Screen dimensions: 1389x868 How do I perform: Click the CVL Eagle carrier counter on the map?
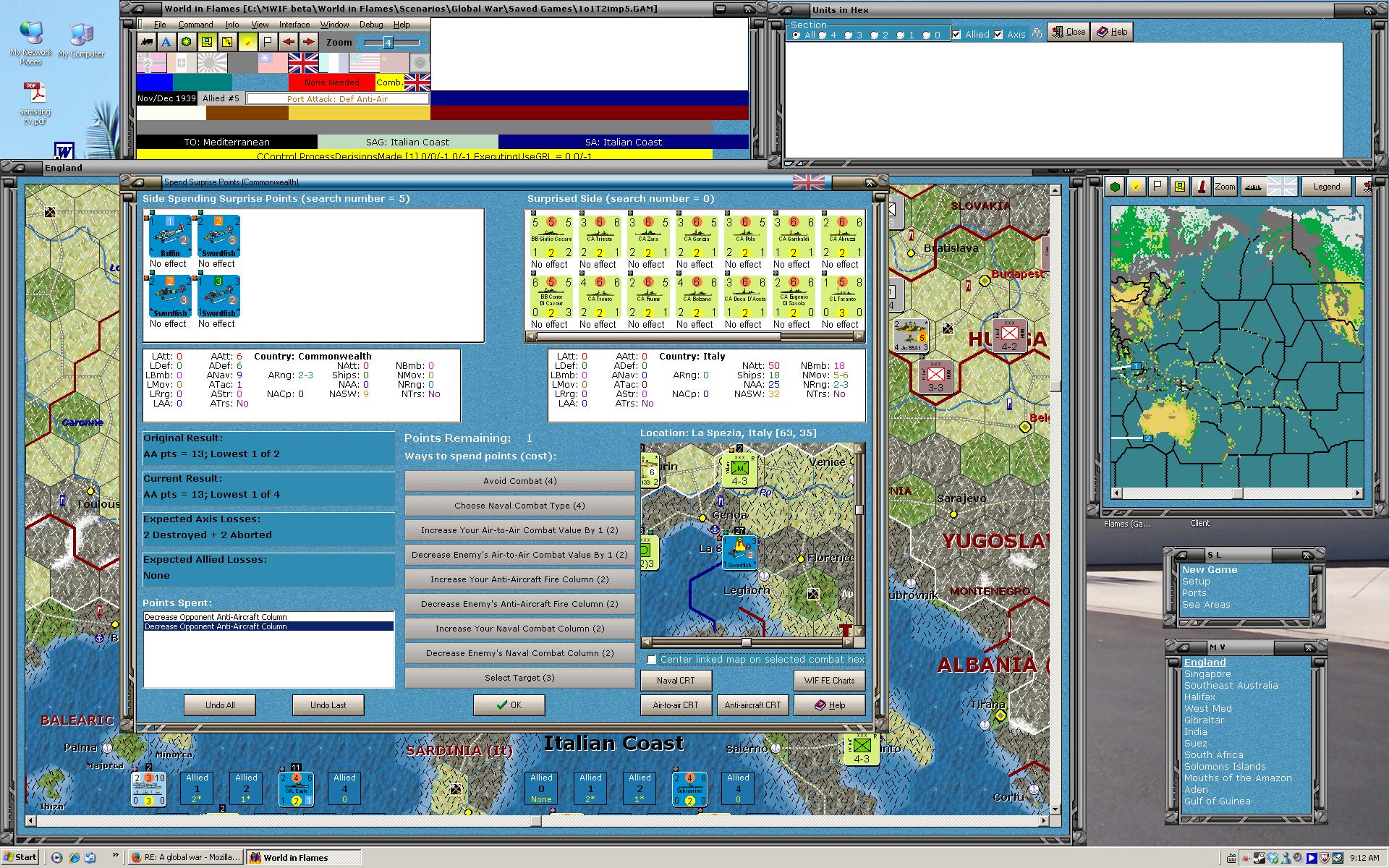[x=296, y=788]
